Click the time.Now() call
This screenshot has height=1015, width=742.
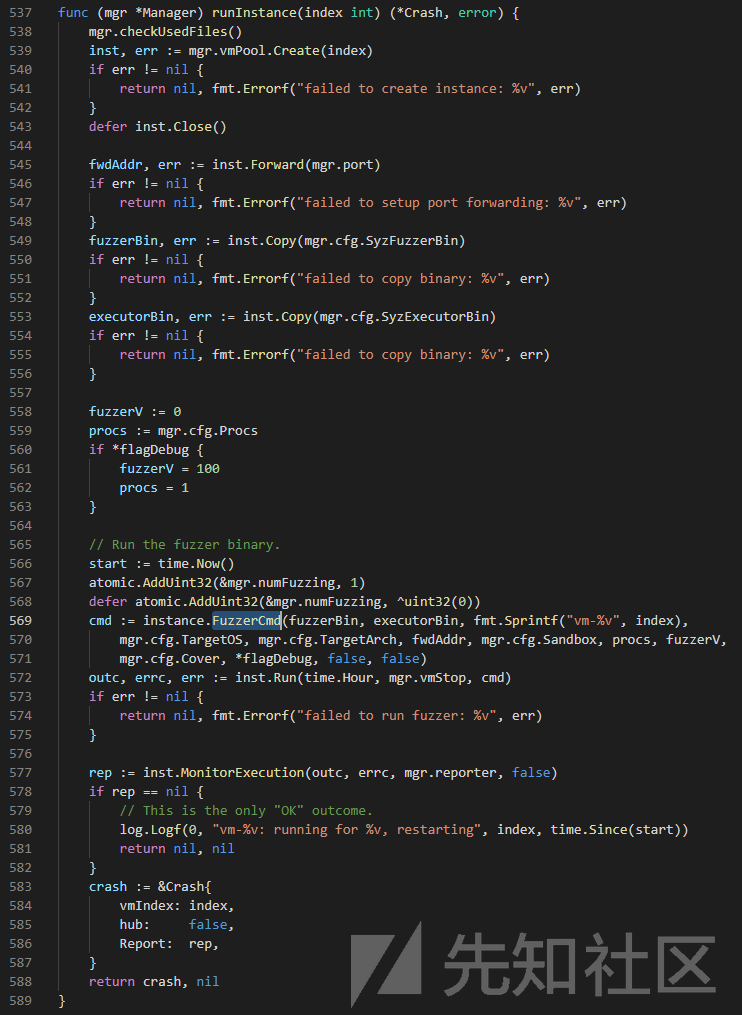[x=196, y=563]
